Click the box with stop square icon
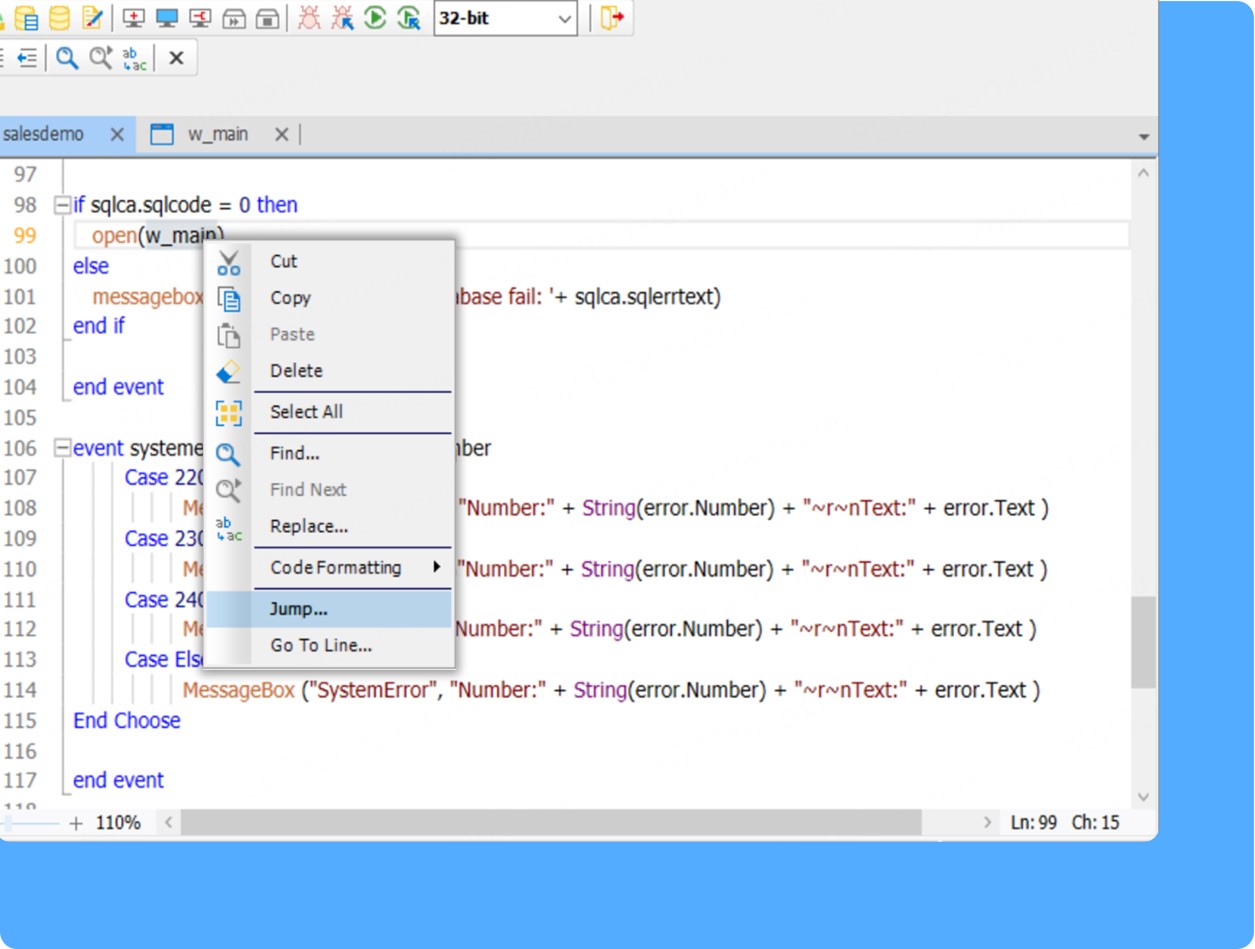The image size is (1255, 949). (x=267, y=18)
